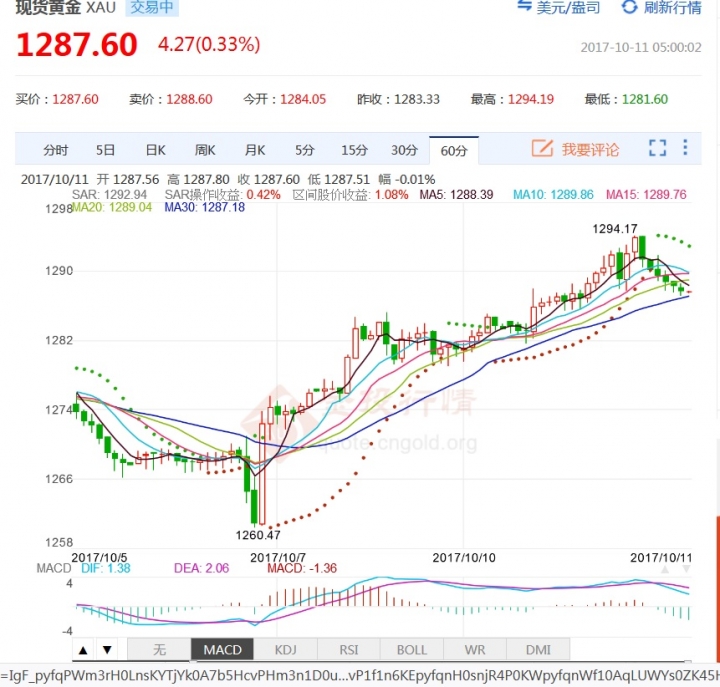Turn off indicators with 无 option
720x687 pixels.
tap(159, 649)
